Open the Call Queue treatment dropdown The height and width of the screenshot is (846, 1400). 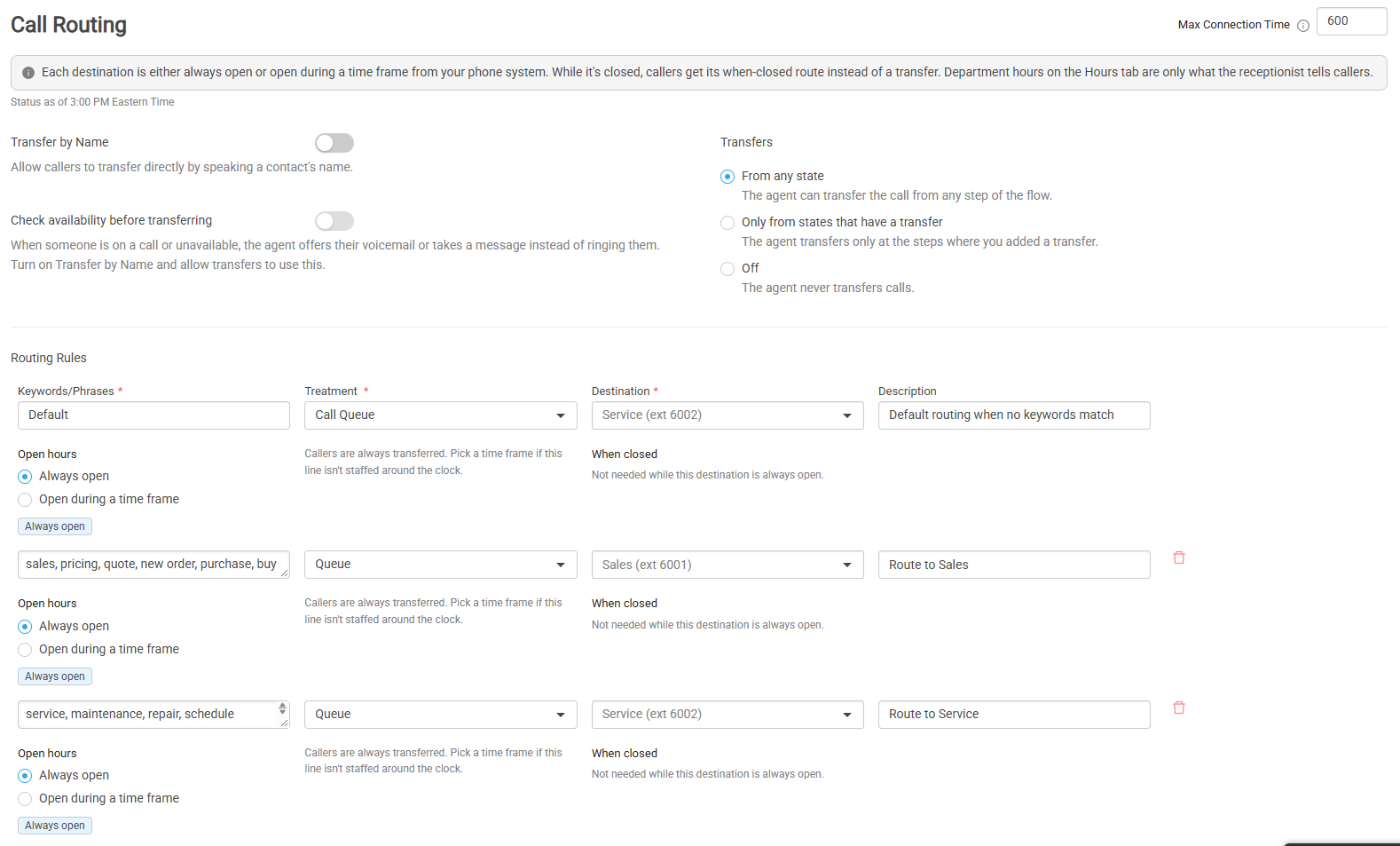coord(440,415)
